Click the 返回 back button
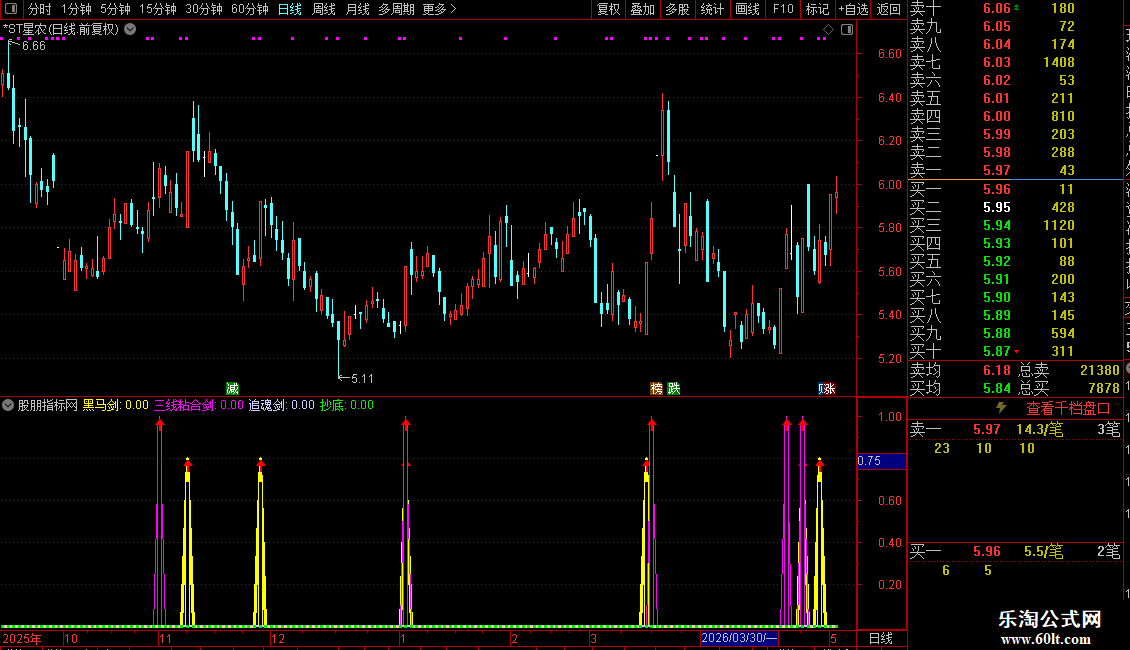This screenshot has height=650, width=1130. point(889,9)
